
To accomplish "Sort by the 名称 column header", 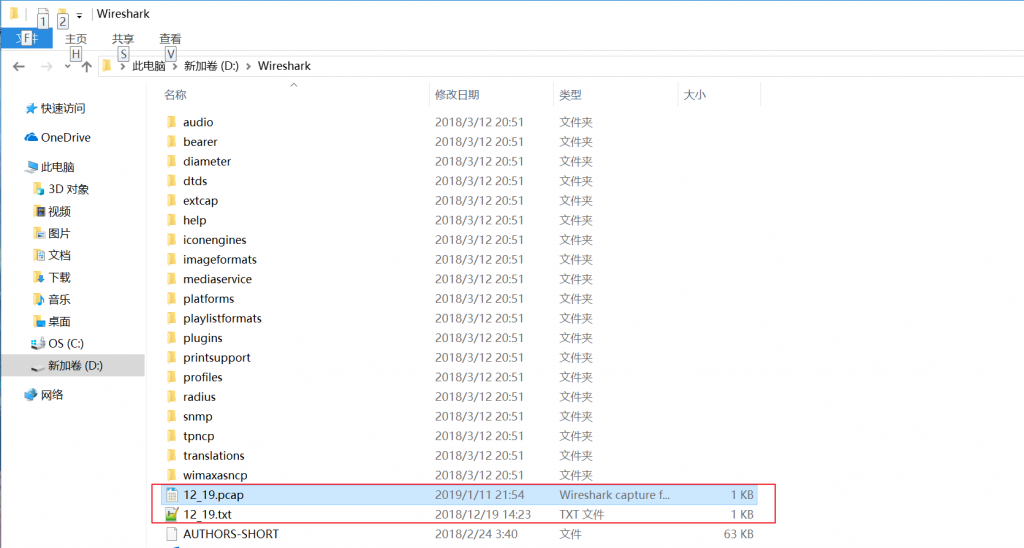I will 175,95.
